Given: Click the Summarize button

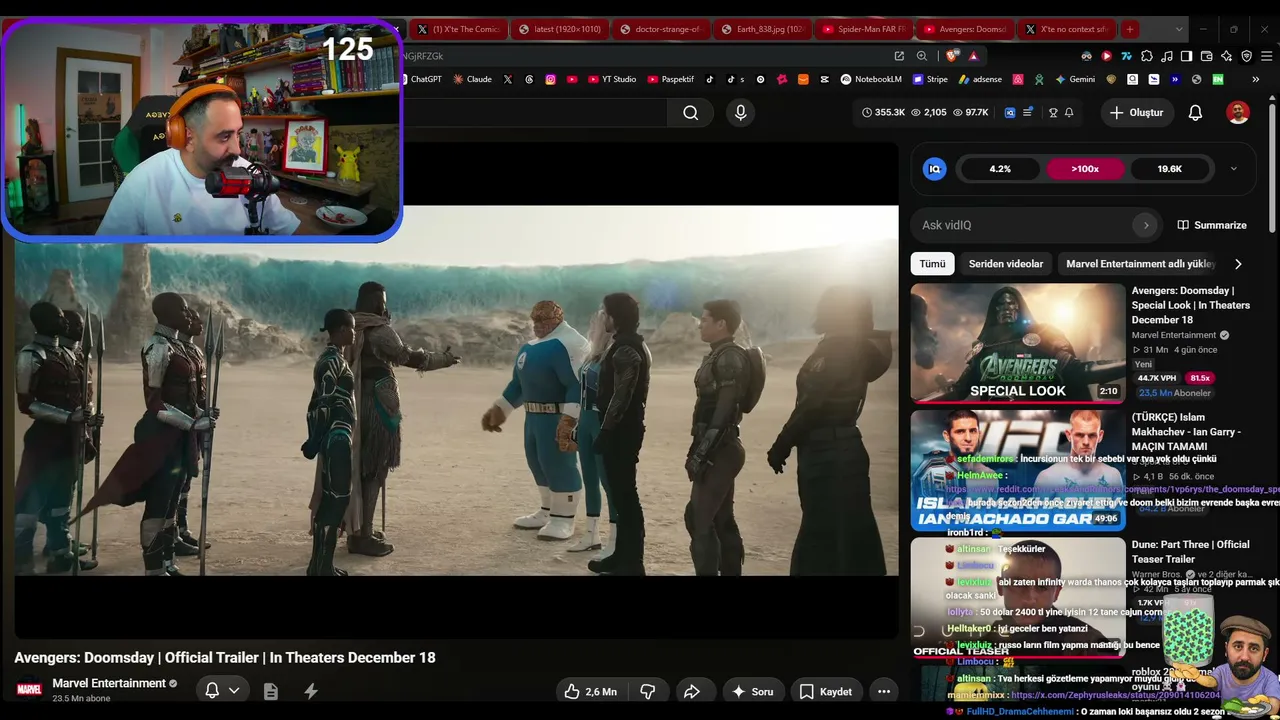Looking at the screenshot, I should pyautogui.click(x=1212, y=225).
